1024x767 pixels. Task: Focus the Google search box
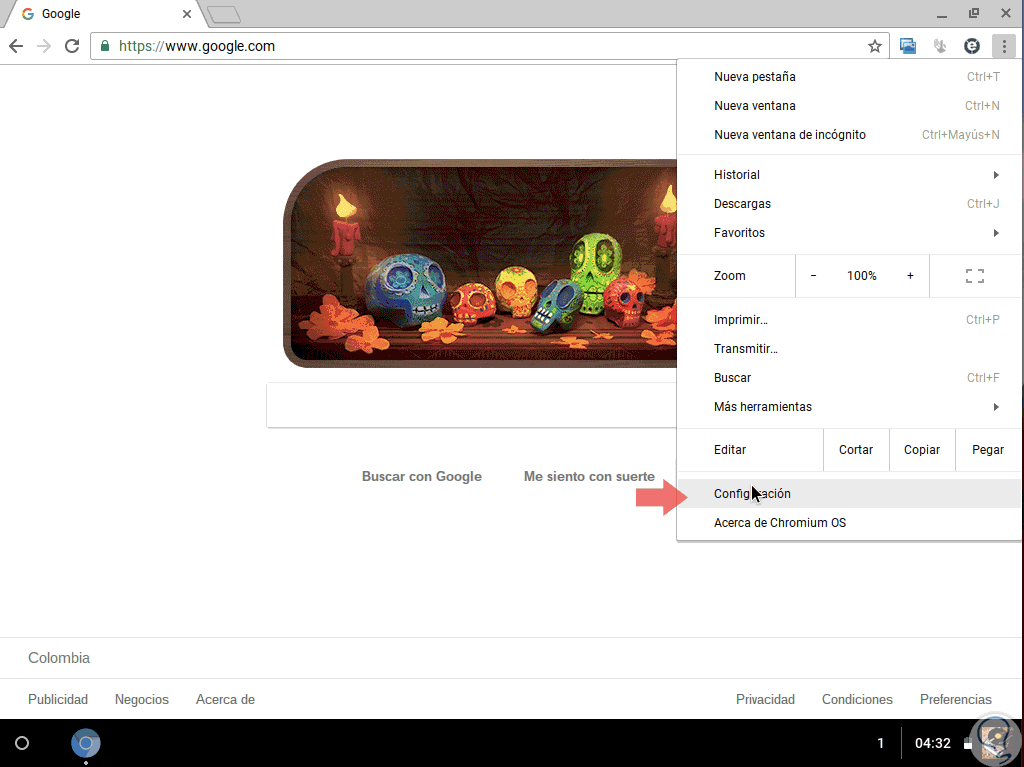coord(472,405)
